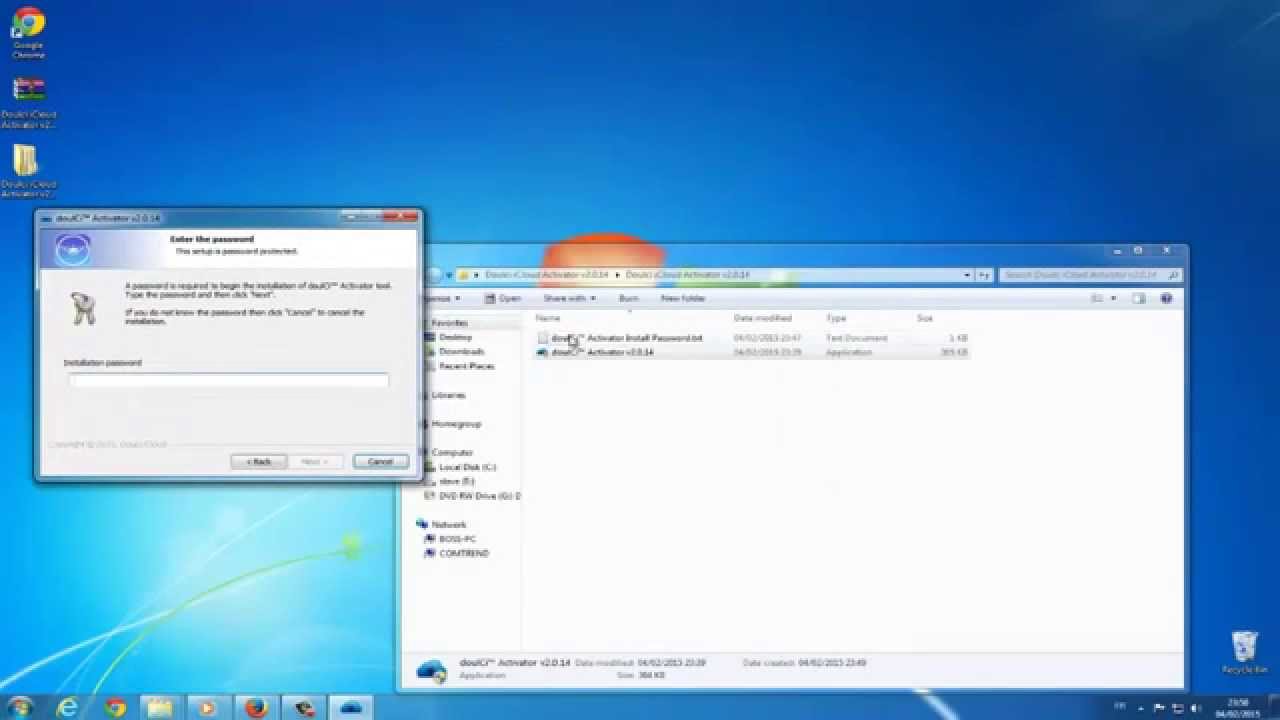
Task: Launch Chrome from the taskbar
Action: pyautogui.click(x=115, y=708)
